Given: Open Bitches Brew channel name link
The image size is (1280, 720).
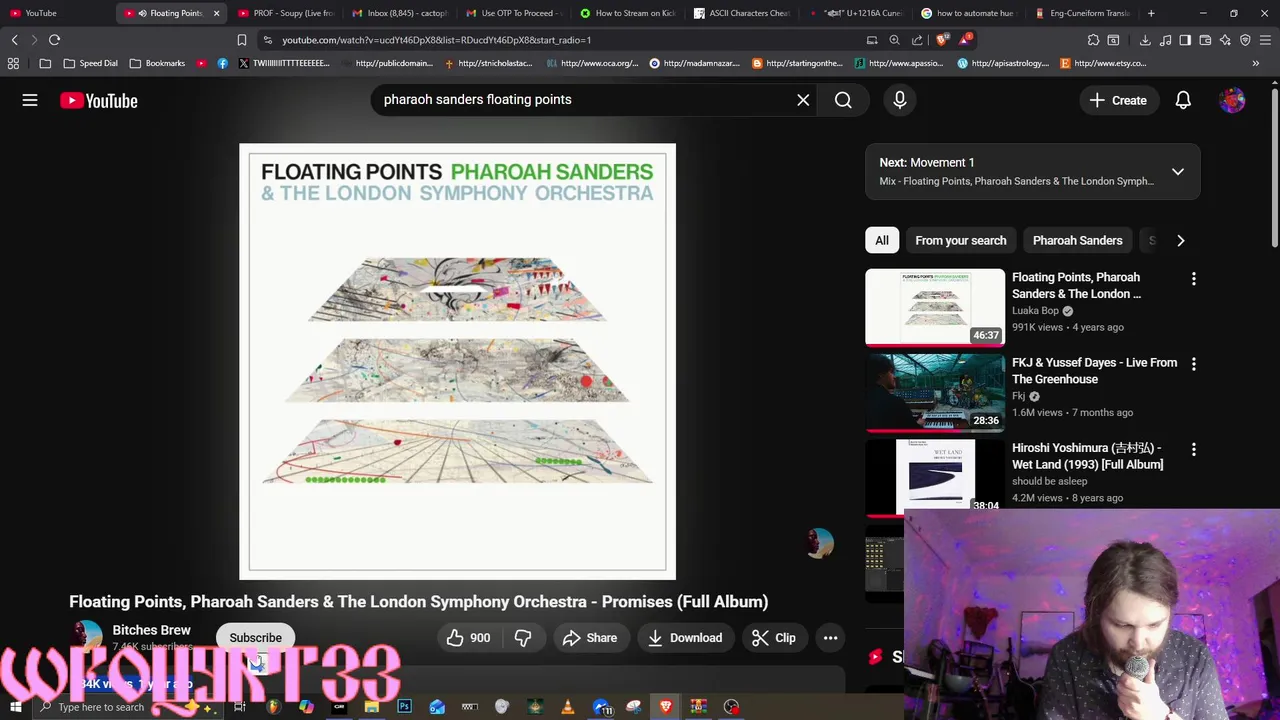Looking at the screenshot, I should tap(151, 630).
